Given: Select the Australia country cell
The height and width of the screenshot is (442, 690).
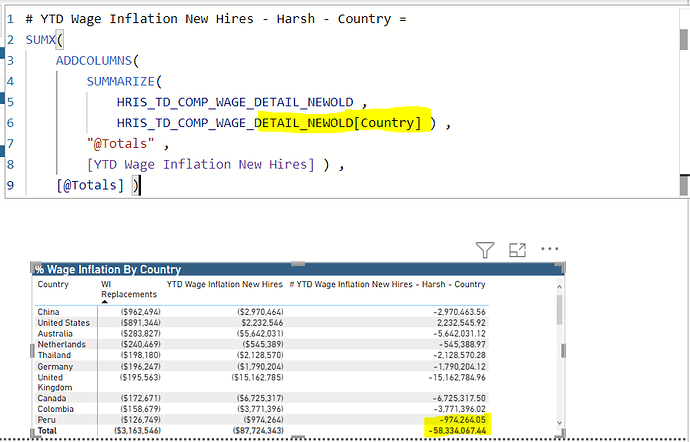Looking at the screenshot, I should 55,334.
